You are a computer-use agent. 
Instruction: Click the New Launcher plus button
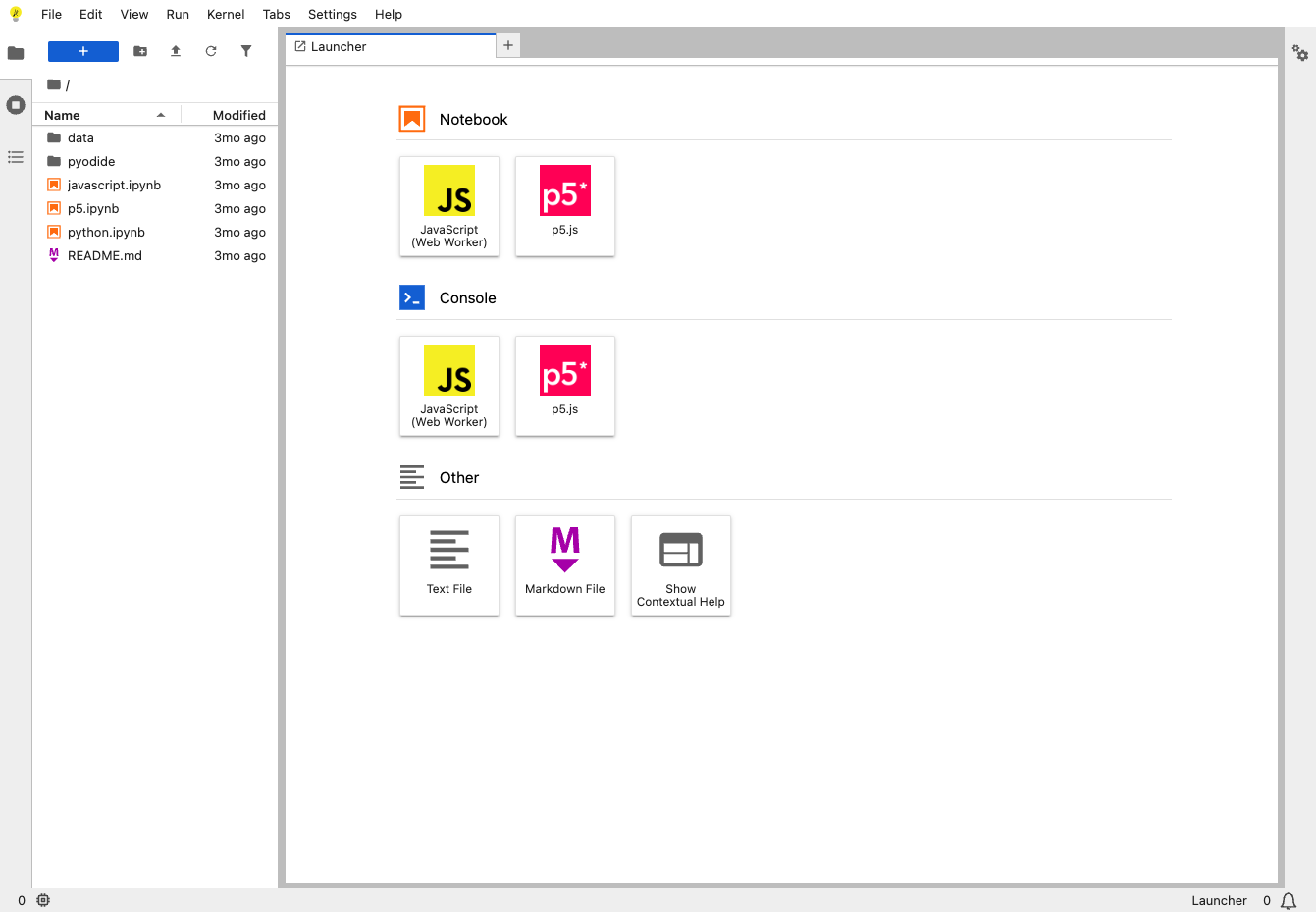83,51
